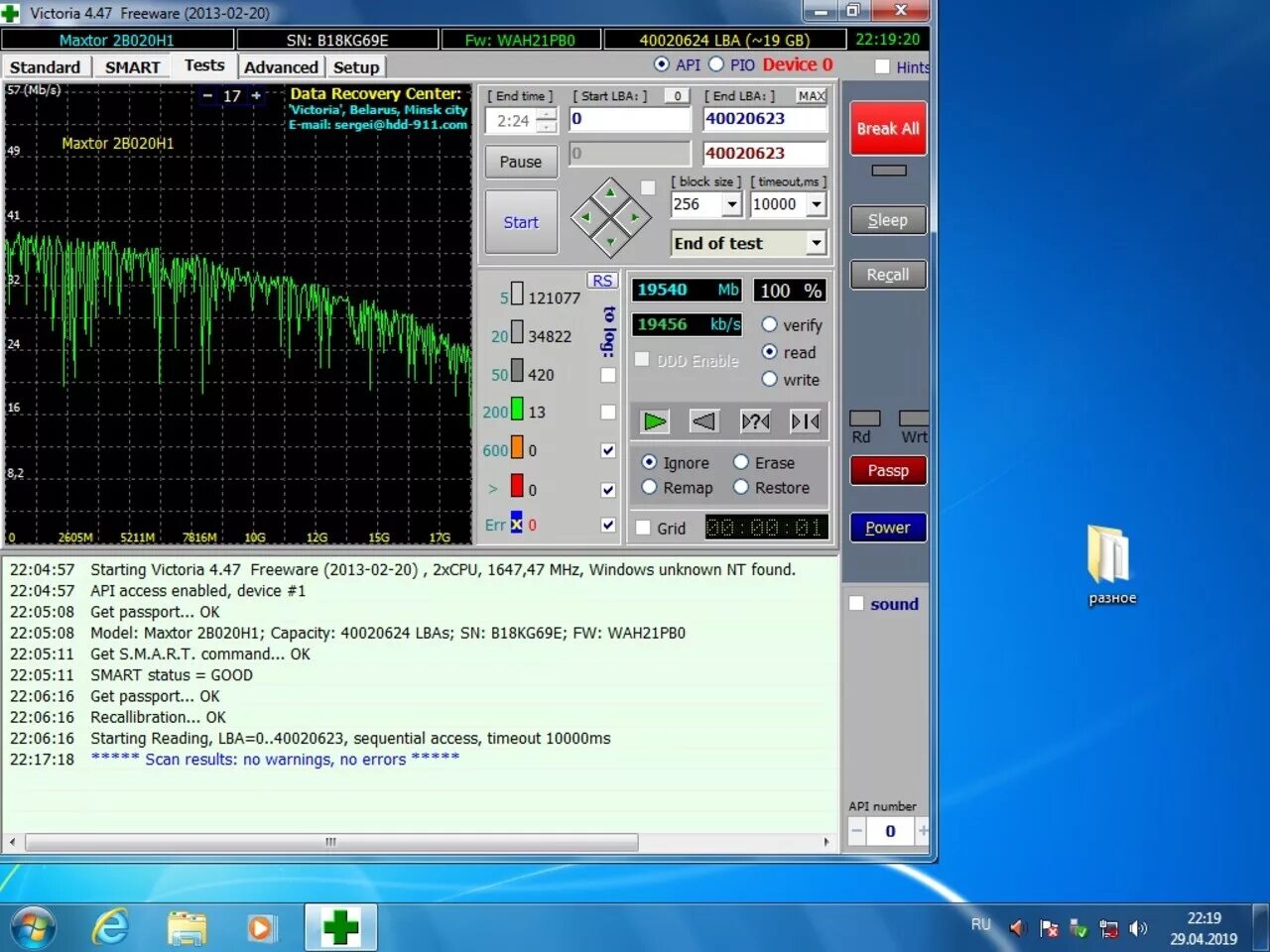
Task: Click the rewind triangle icon
Action: click(703, 421)
